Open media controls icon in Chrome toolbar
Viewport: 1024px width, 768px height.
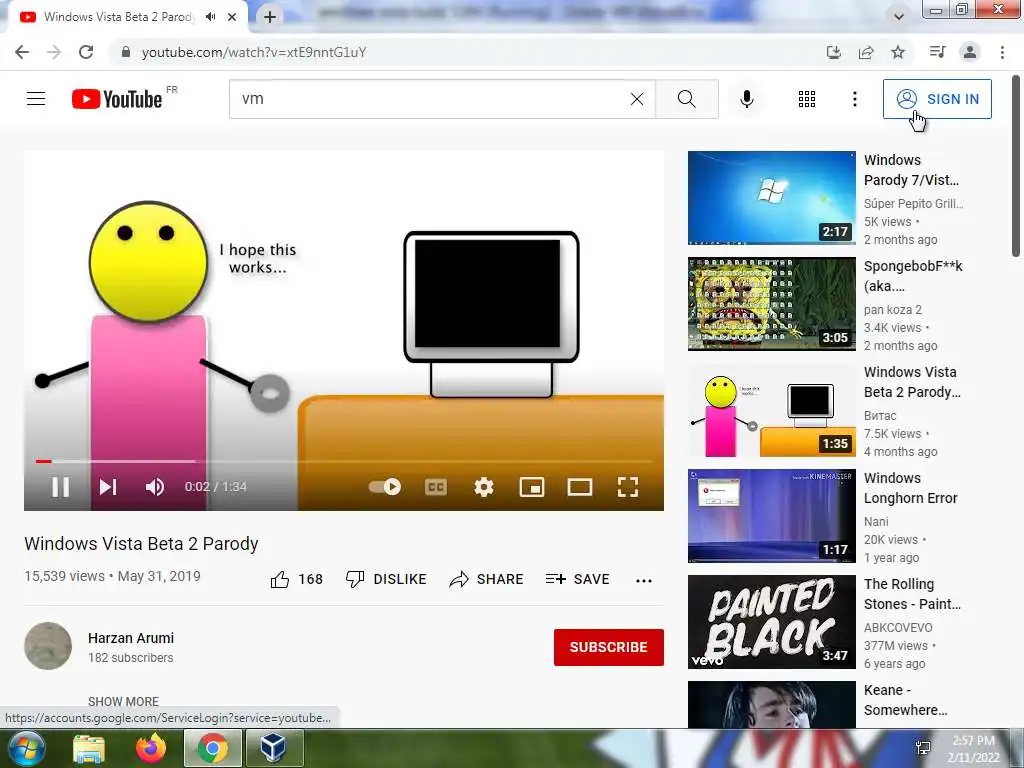[x=937, y=52]
